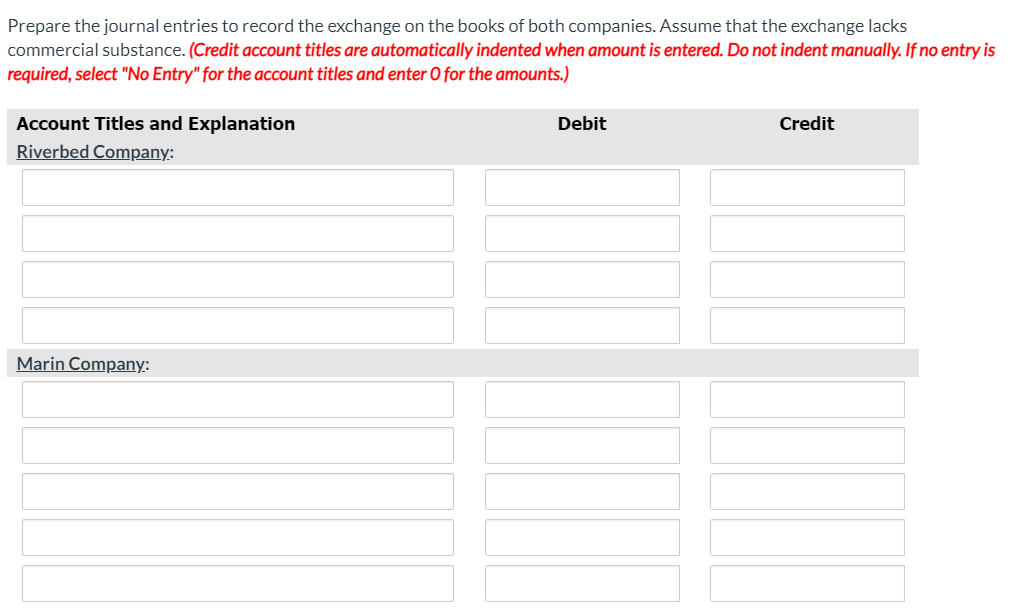This screenshot has width=1017, height=610.
Task: Click Marin fifth row account title field
Action: click(237, 584)
